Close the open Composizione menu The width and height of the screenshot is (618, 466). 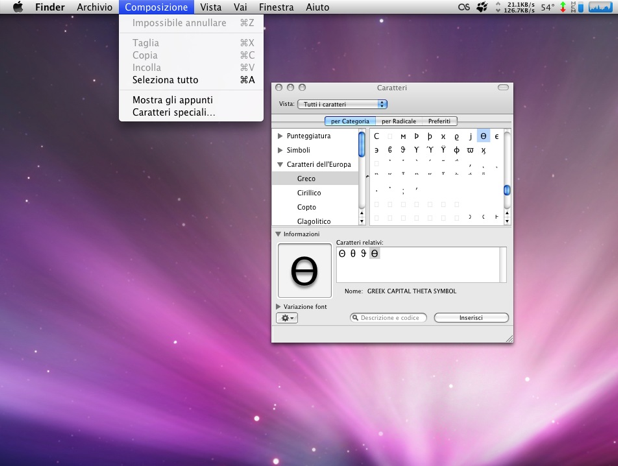pyautogui.click(x=156, y=7)
